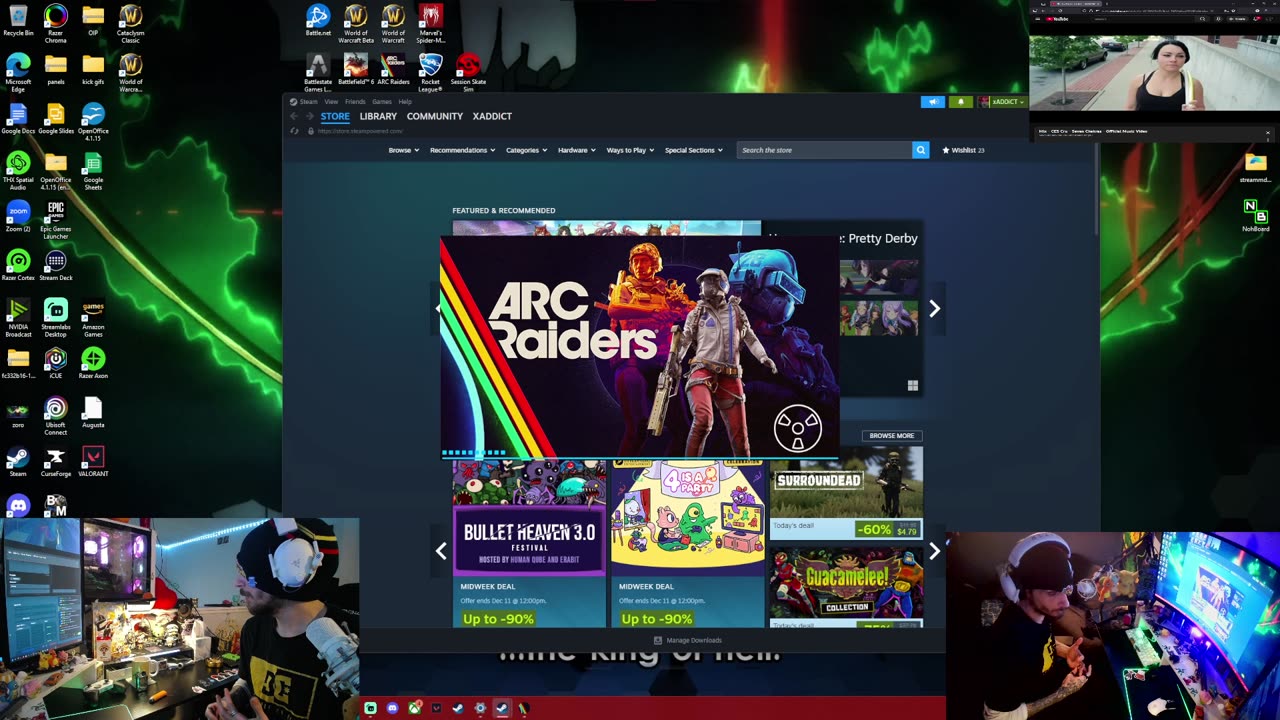Launch Stream Deck desktop icon
This screenshot has height=720, width=1280.
[x=56, y=266]
